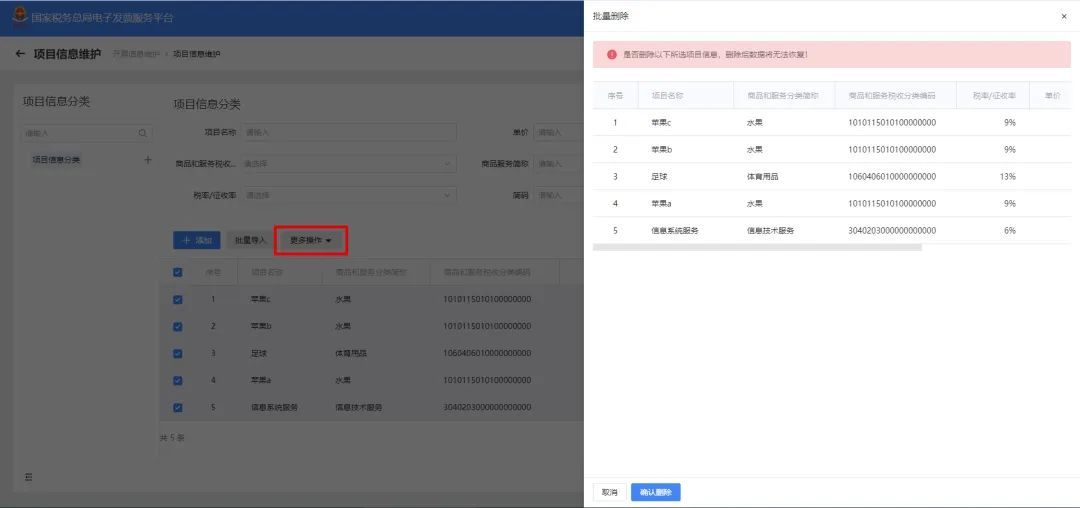Image resolution: width=1080 pixels, height=508 pixels.
Task: Close the 批量删除 dialog with X
Action: (1063, 16)
